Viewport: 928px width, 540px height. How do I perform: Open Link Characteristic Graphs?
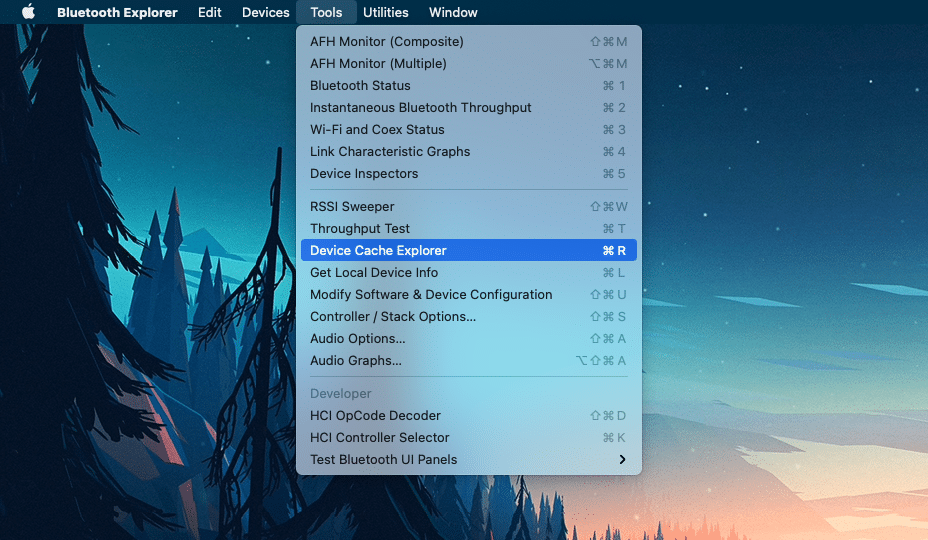[x=469, y=151]
